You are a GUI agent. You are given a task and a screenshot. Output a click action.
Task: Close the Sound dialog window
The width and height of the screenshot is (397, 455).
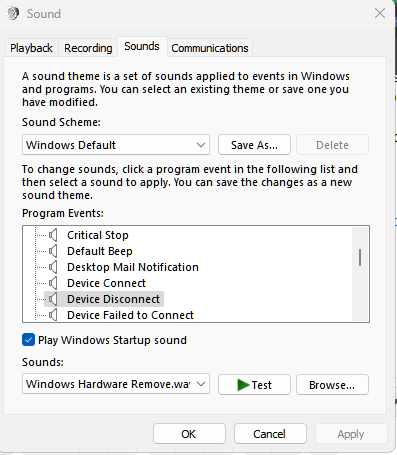380,14
